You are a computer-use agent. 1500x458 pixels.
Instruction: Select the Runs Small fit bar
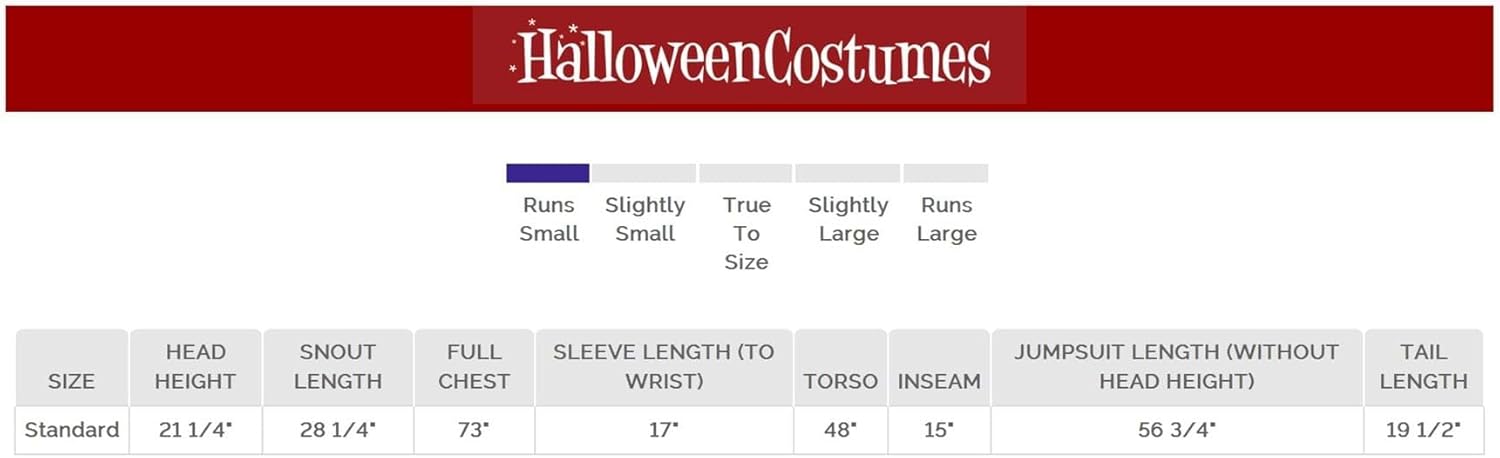pos(547,173)
